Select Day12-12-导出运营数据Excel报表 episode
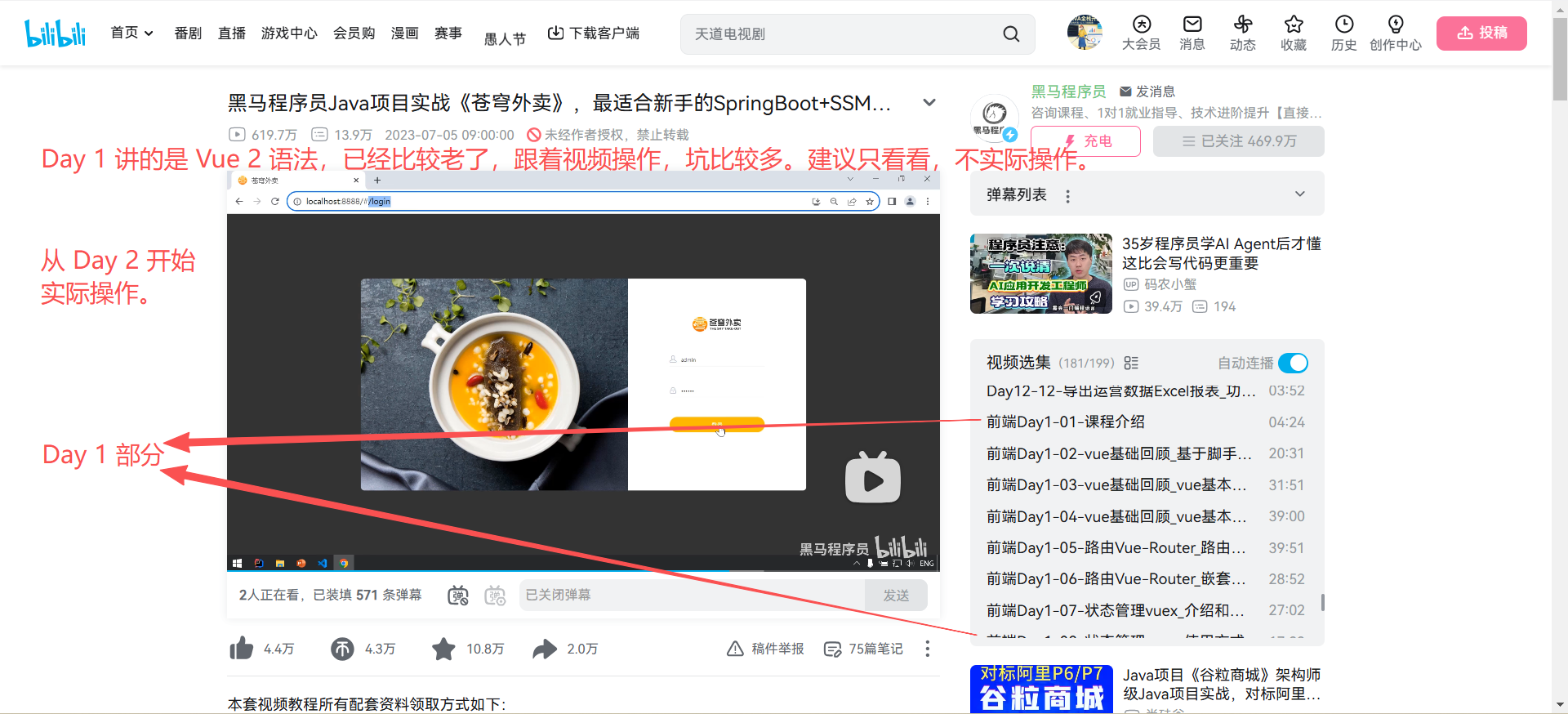 click(1145, 391)
